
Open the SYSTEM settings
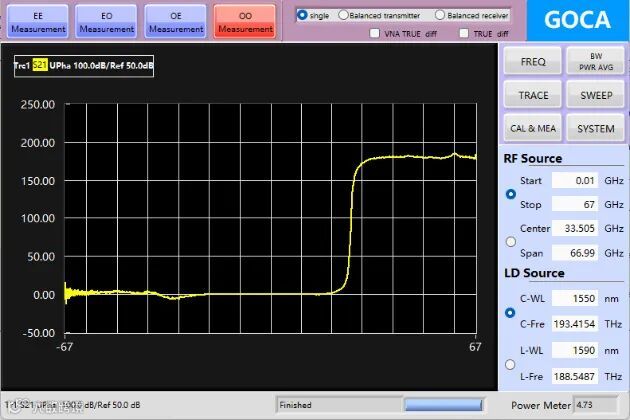pyautogui.click(x=596, y=128)
